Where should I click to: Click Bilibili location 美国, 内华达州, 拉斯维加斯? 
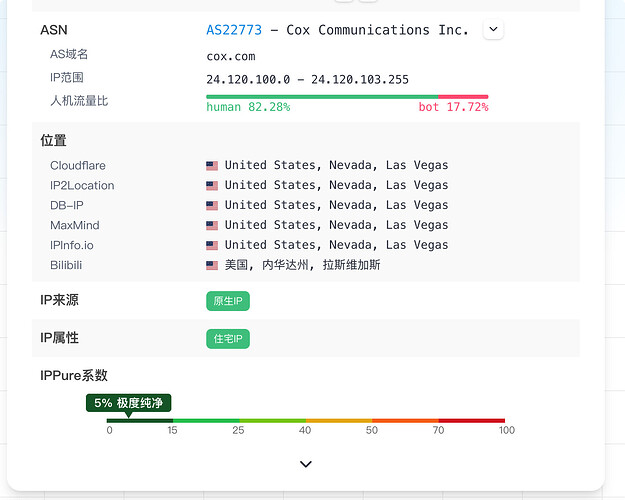tap(303, 265)
